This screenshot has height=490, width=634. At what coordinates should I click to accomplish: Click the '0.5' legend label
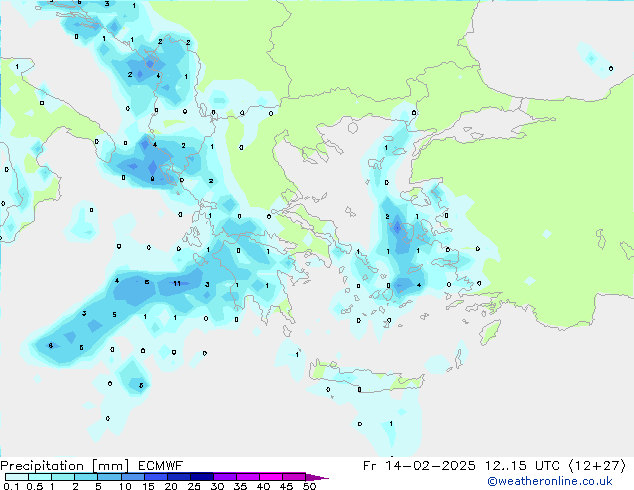(35, 486)
